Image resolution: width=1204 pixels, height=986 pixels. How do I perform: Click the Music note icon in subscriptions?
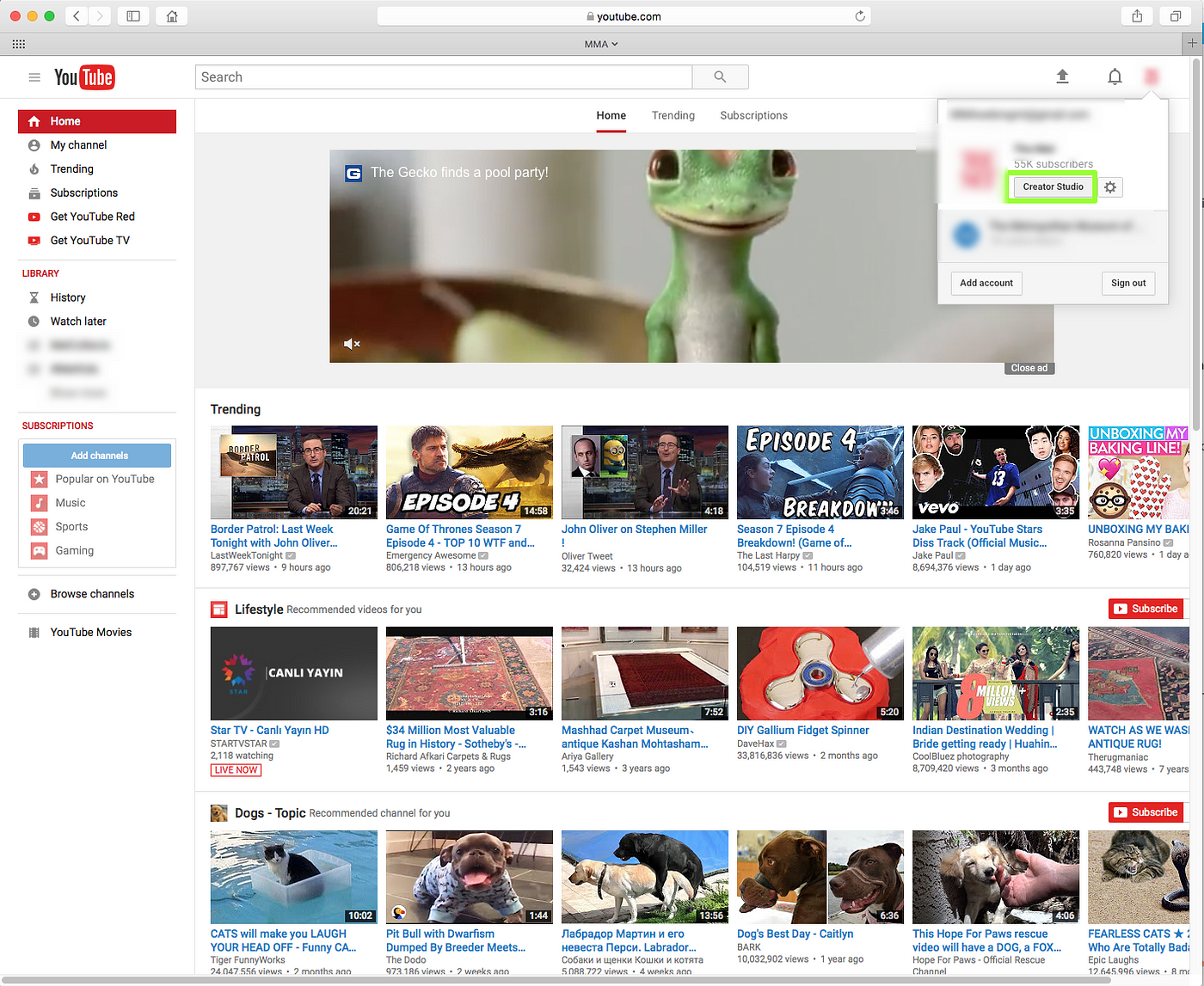(x=40, y=503)
